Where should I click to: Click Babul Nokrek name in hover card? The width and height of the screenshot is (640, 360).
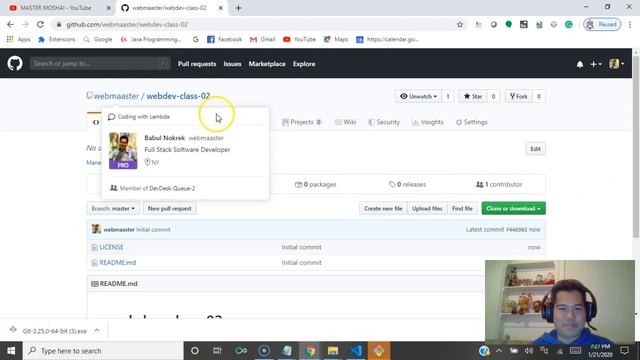pos(164,138)
